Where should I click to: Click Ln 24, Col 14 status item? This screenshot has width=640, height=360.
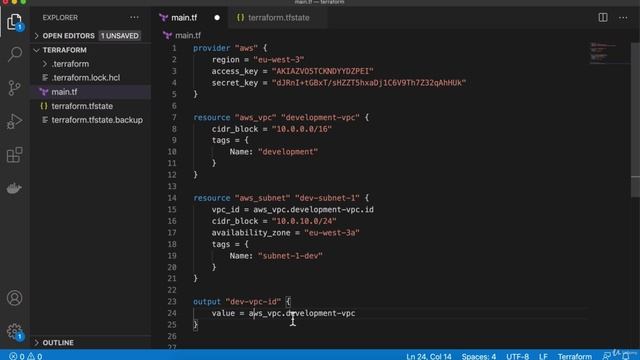429,356
